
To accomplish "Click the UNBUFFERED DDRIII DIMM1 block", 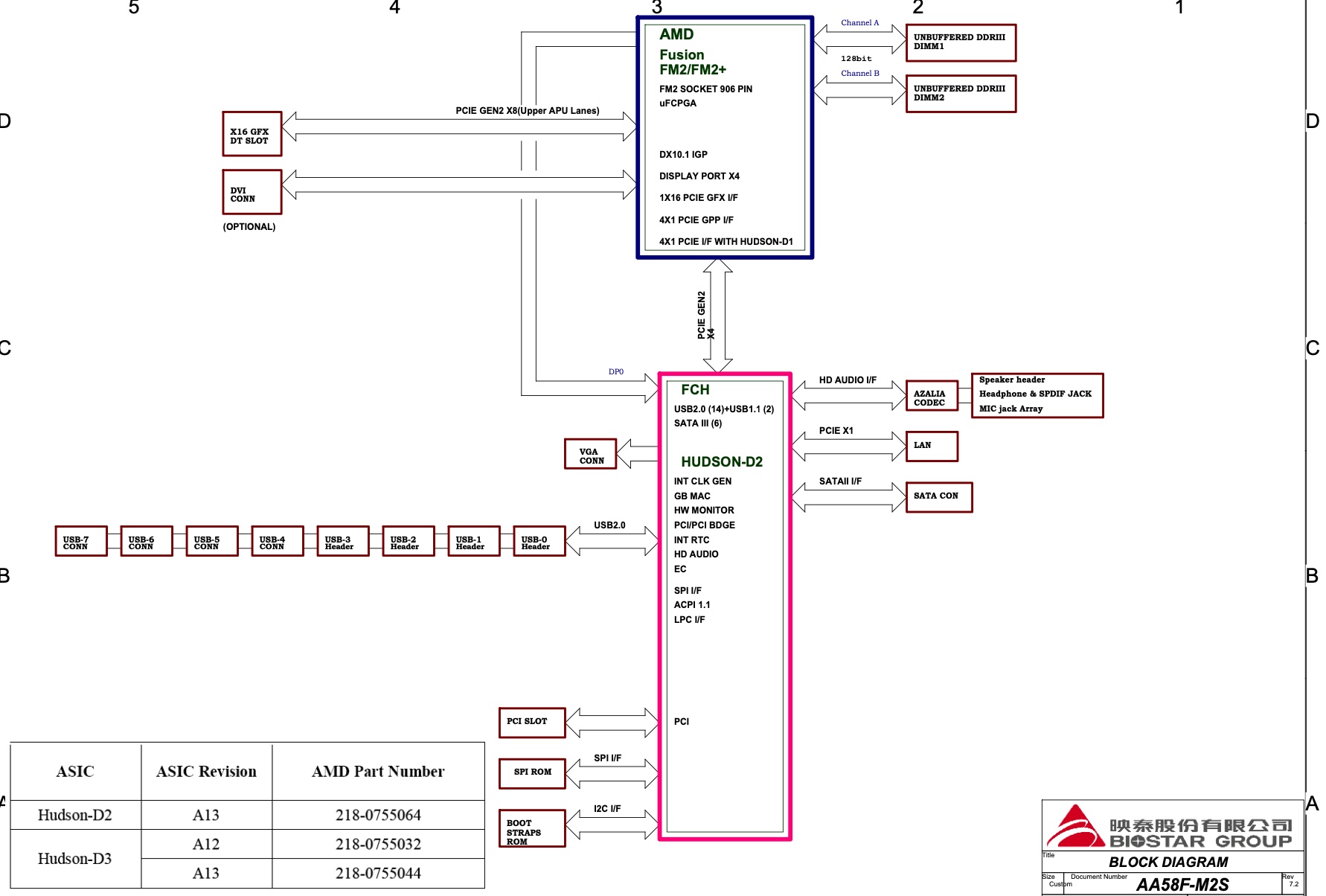I will click(x=960, y=42).
